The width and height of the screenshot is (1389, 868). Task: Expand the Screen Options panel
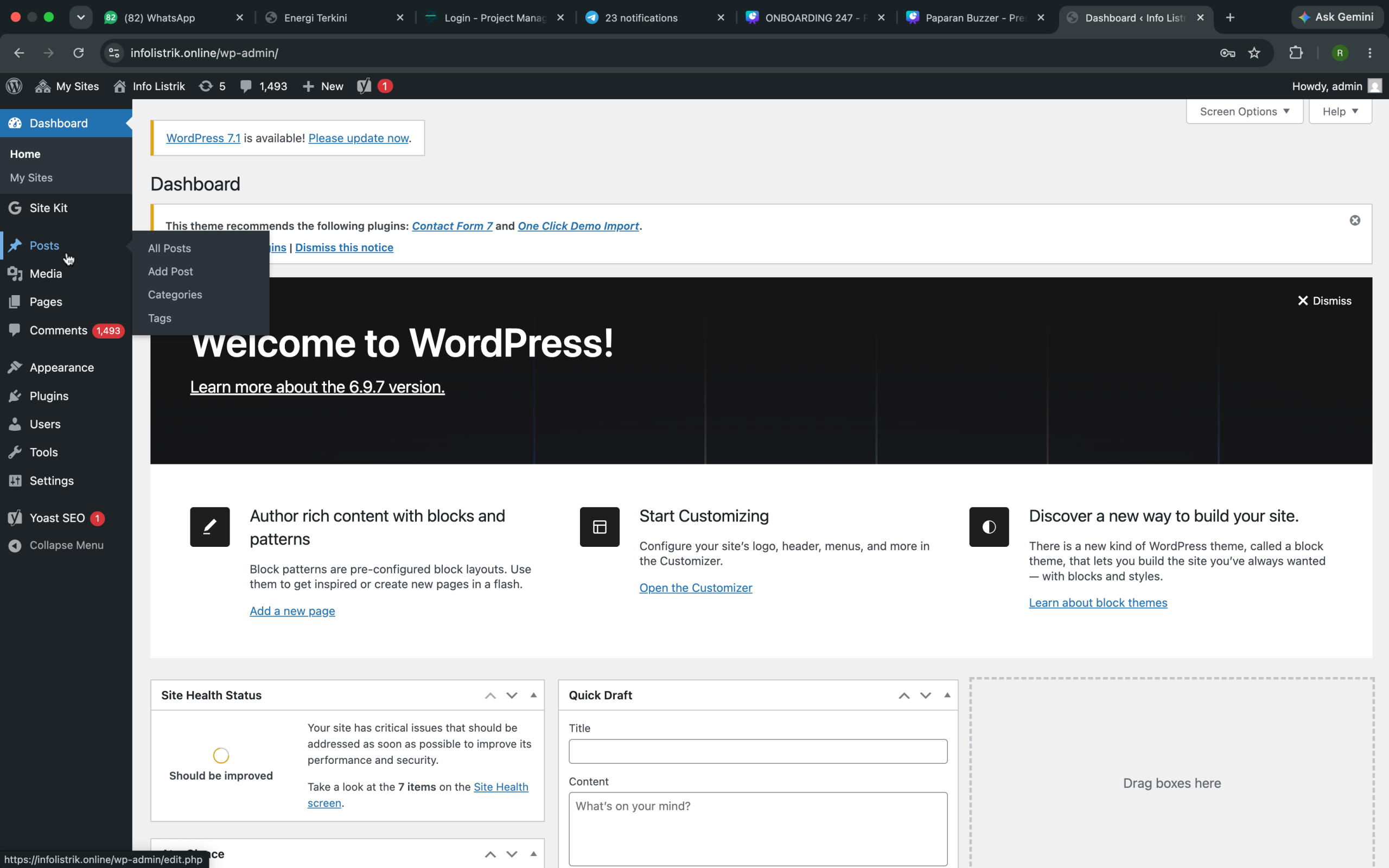click(1244, 111)
